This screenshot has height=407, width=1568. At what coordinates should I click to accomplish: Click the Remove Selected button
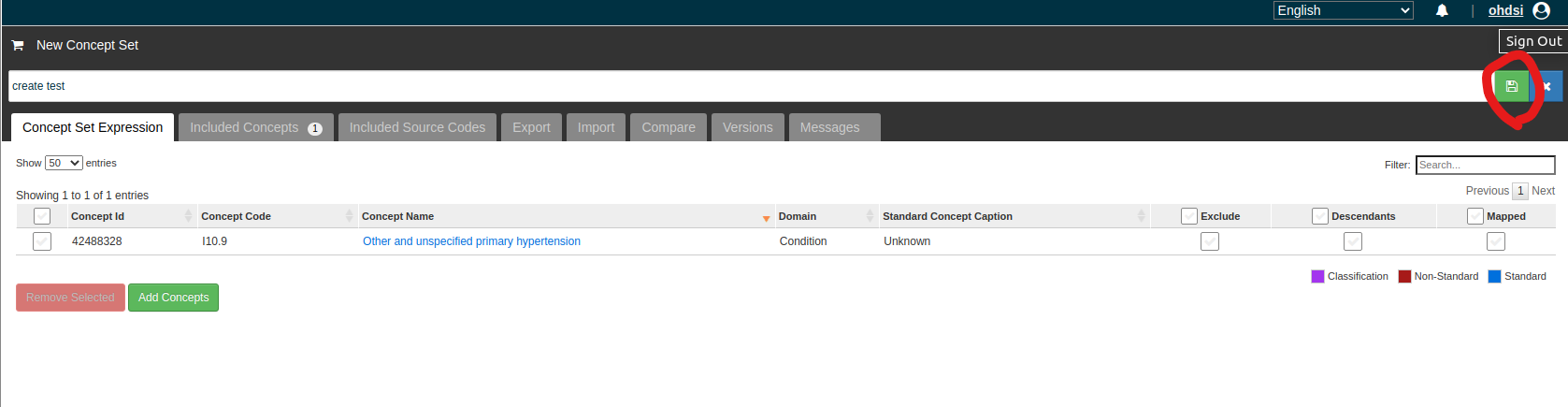coord(70,298)
